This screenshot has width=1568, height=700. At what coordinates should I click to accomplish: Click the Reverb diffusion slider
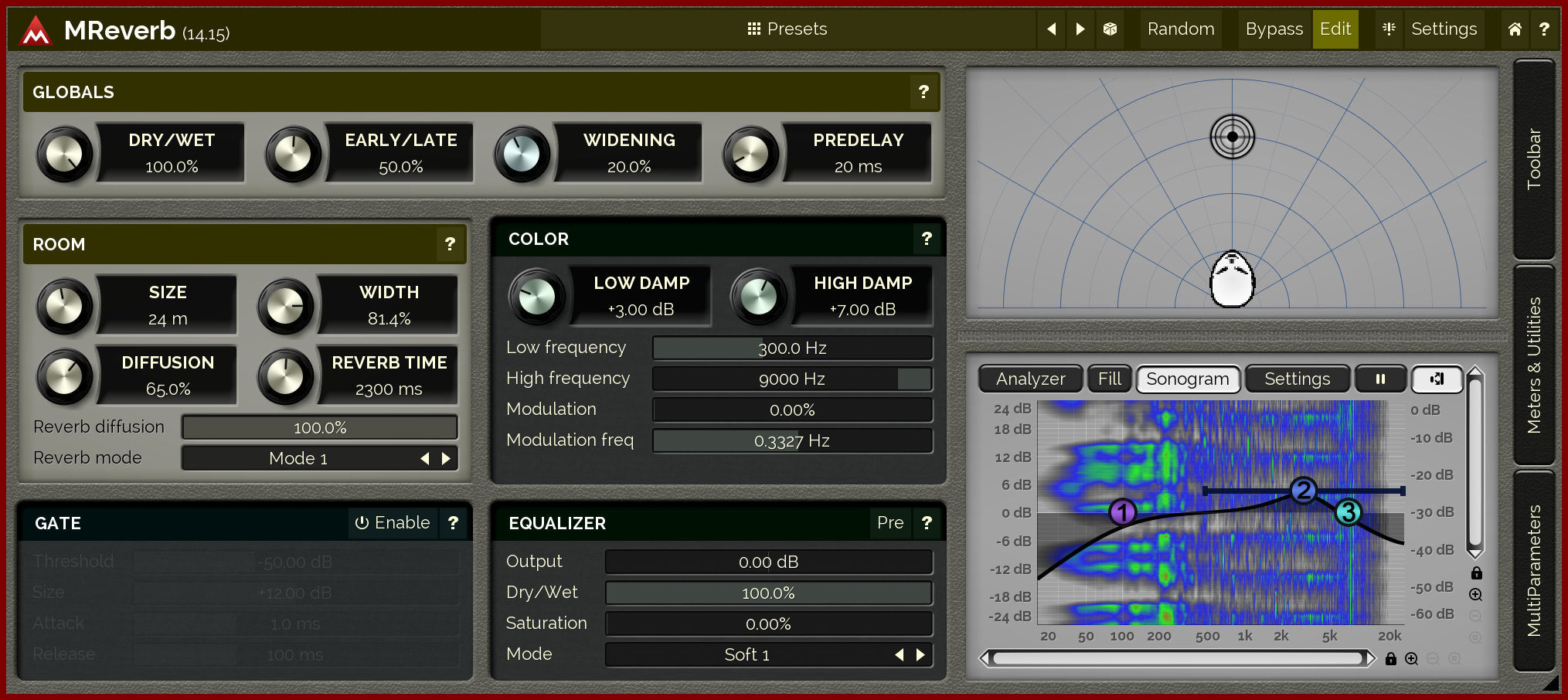(319, 427)
